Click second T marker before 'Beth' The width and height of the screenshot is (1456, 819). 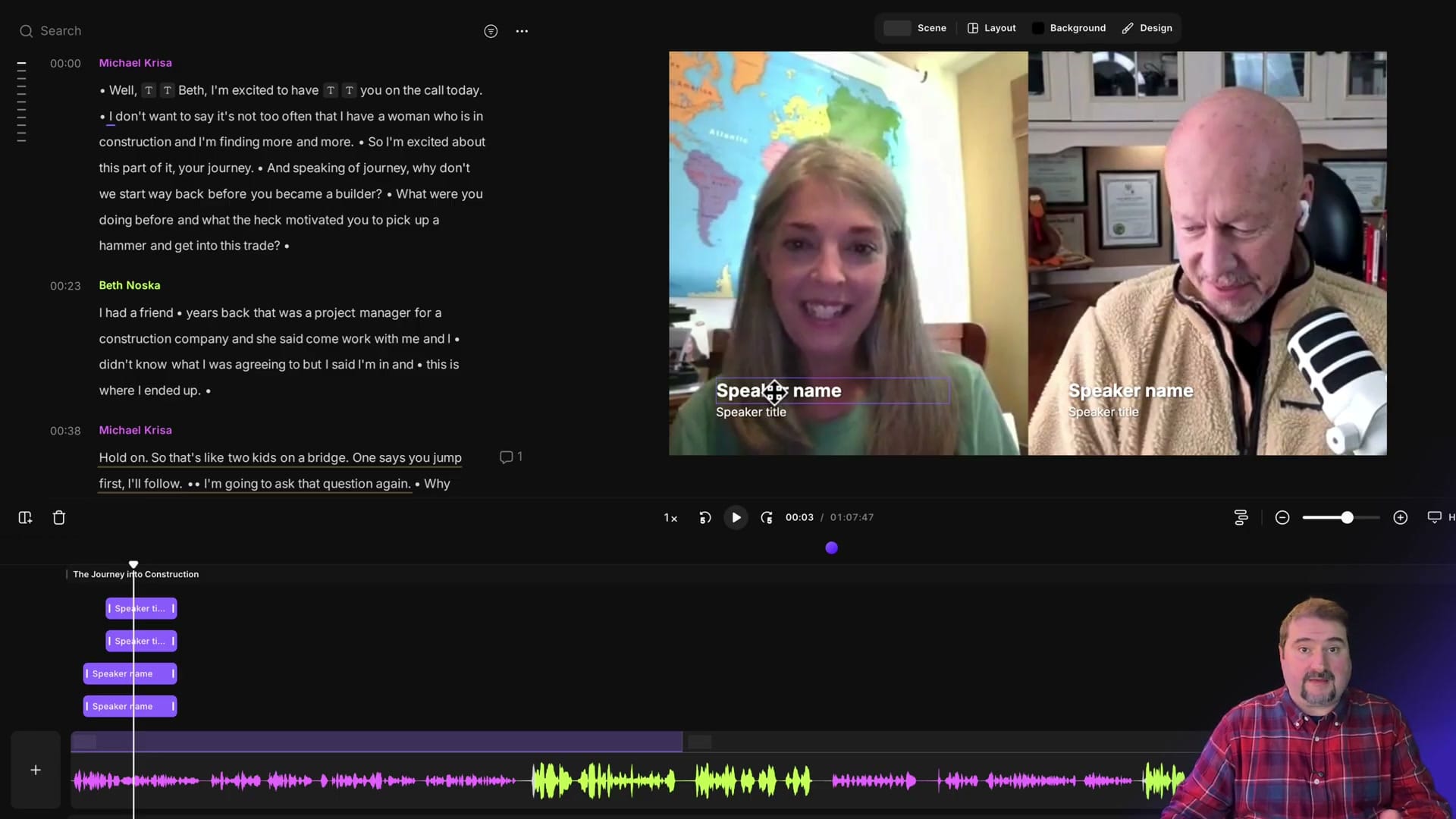[x=167, y=90]
